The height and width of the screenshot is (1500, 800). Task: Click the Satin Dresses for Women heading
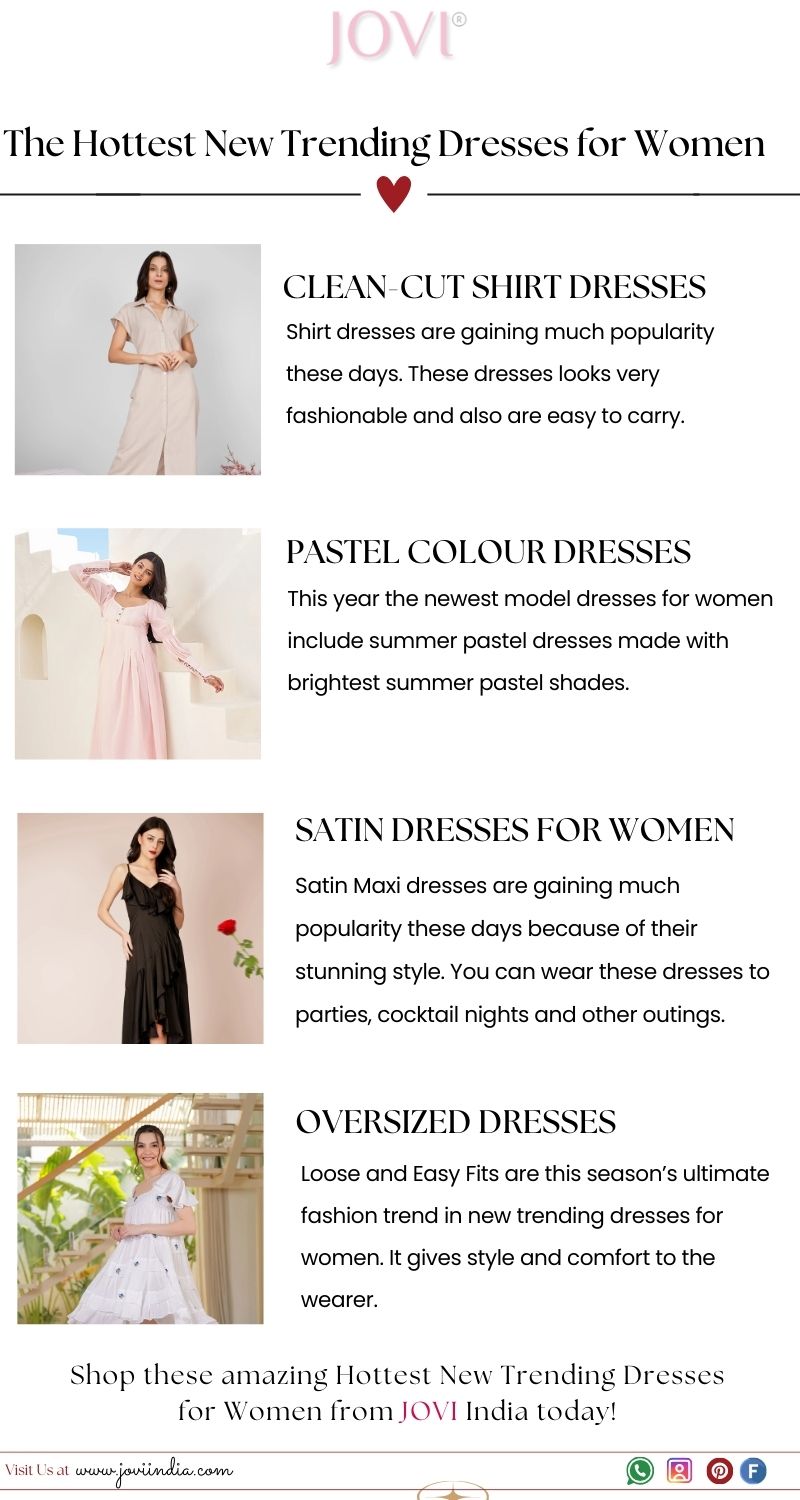point(515,830)
